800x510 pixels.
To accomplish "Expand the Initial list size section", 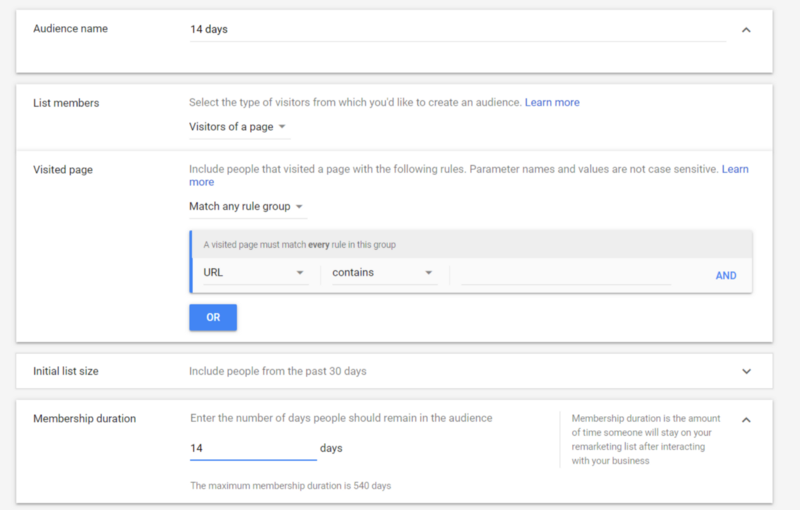I will (746, 371).
